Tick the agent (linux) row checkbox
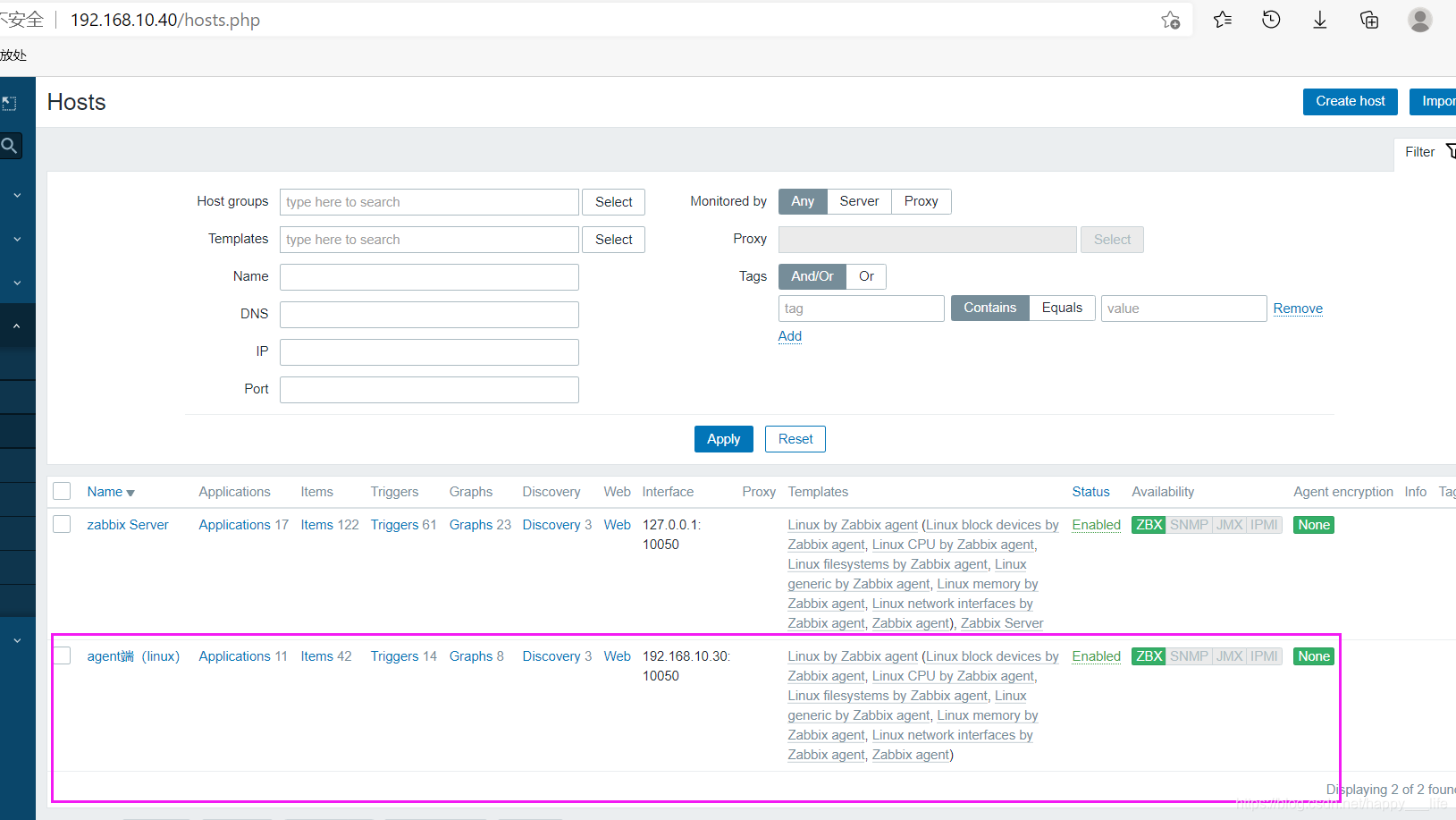This screenshot has width=1456, height=820. pyautogui.click(x=62, y=655)
